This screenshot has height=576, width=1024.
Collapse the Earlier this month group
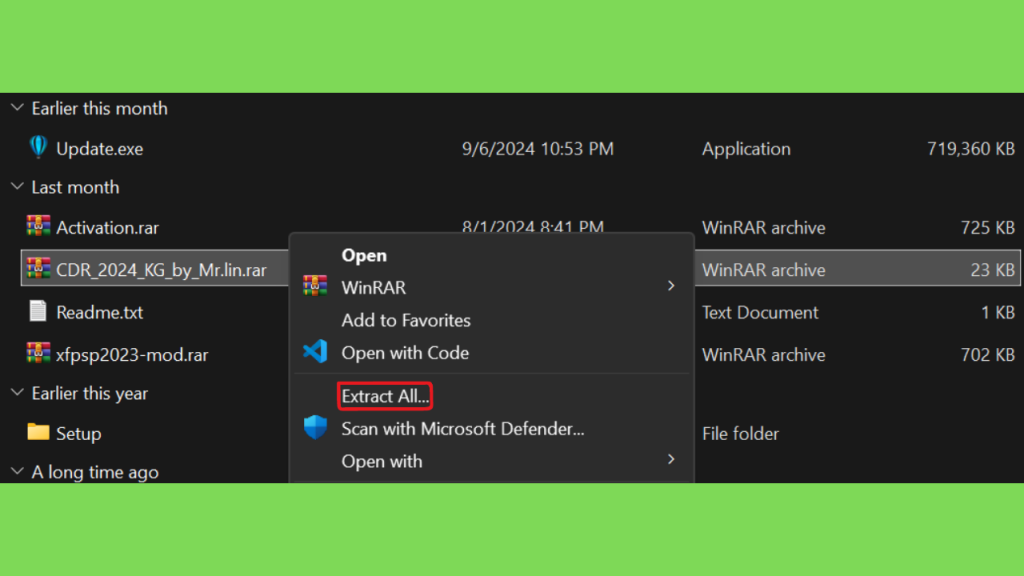coord(18,108)
